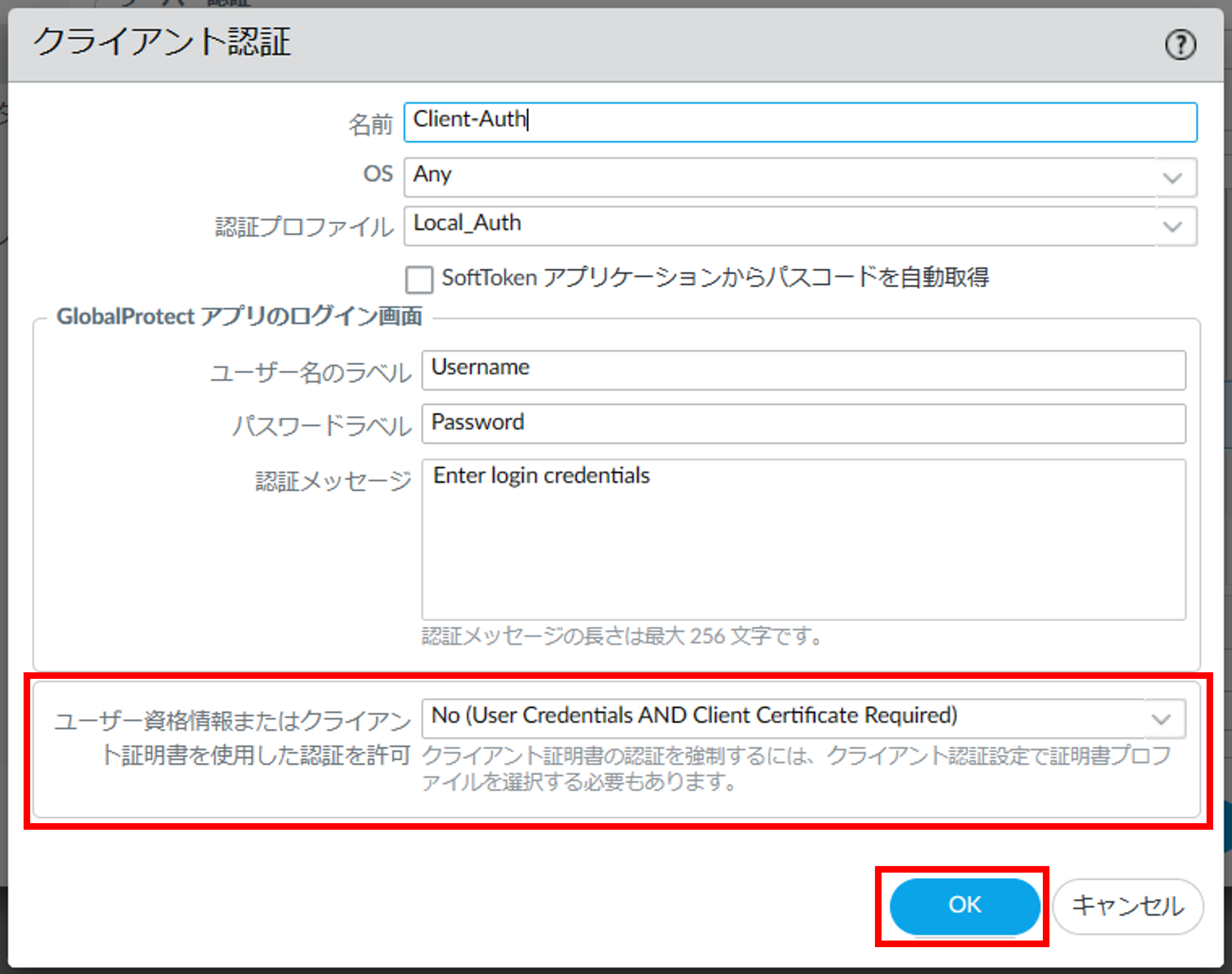The height and width of the screenshot is (974, 1232).
Task: Expand the OS dropdown arrow
Action: point(1172,178)
